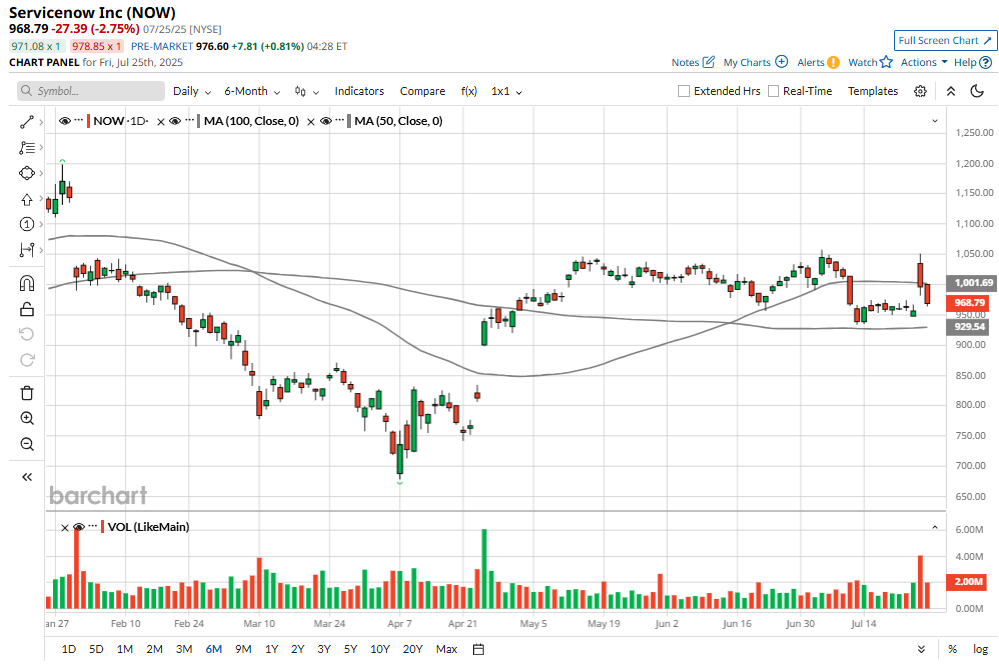This screenshot has height=664, width=999.
Task: Open more options for MA (100) indicator
Action: tap(190, 120)
